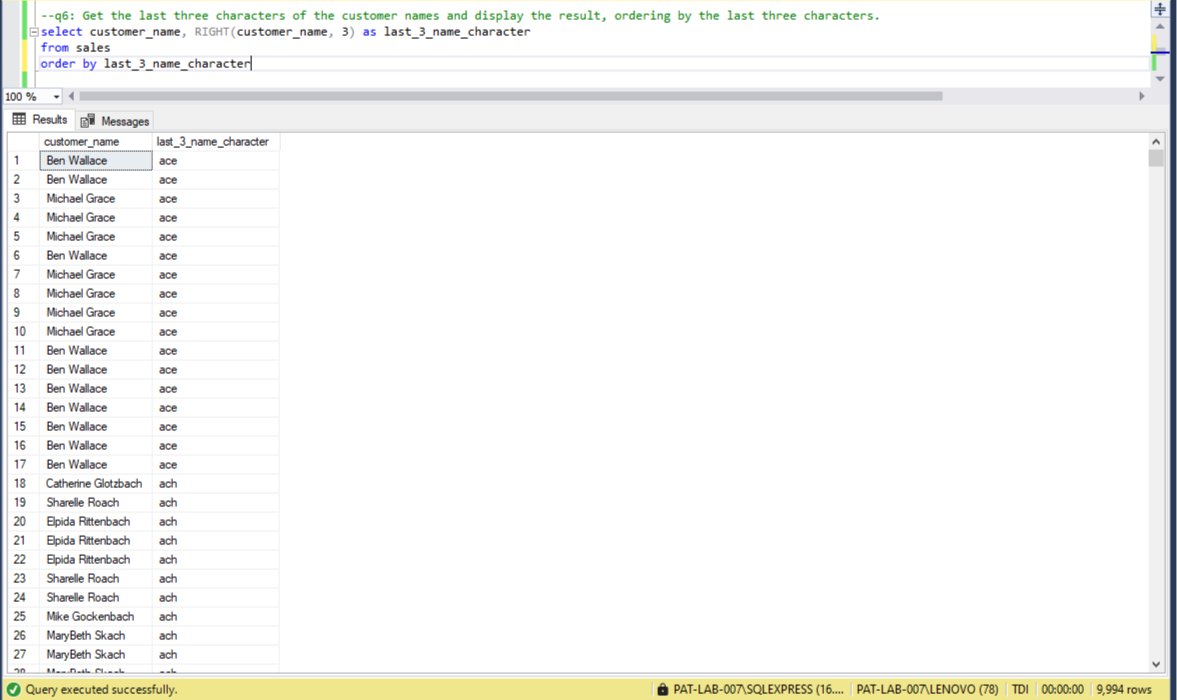
Task: Click the split editor icon at top right
Action: [x=1160, y=8]
